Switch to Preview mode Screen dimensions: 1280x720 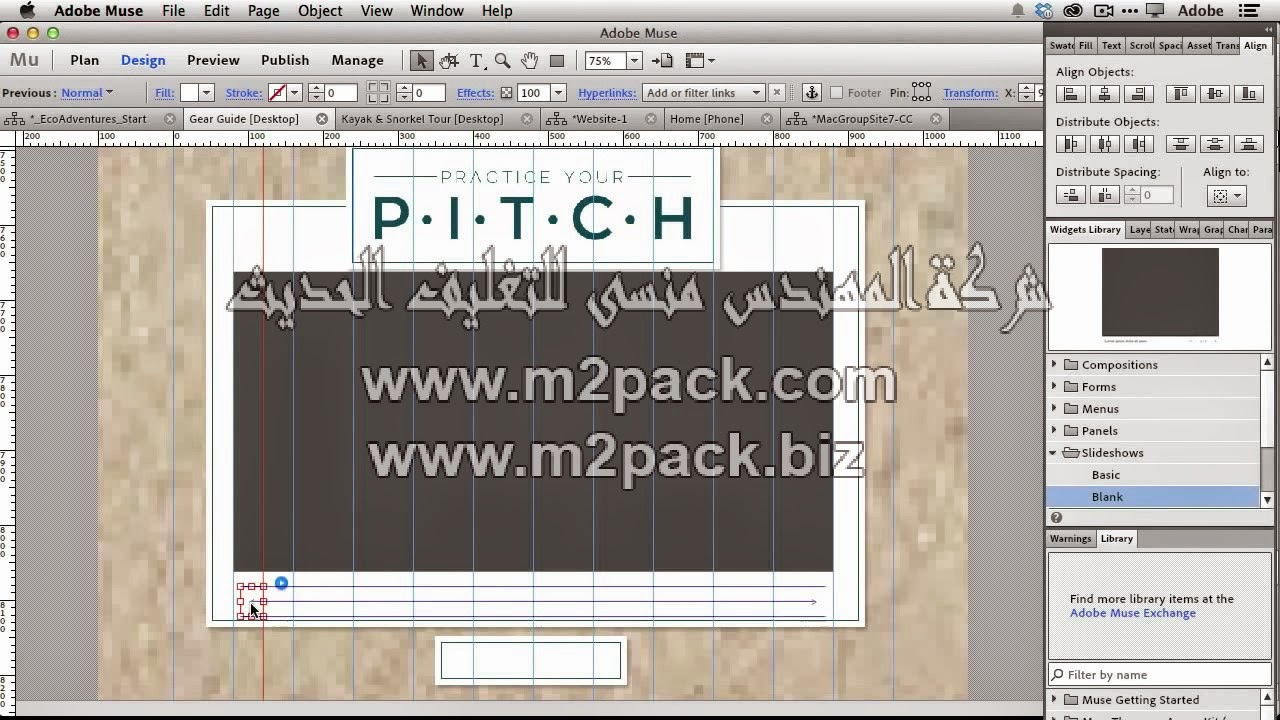[213, 61]
